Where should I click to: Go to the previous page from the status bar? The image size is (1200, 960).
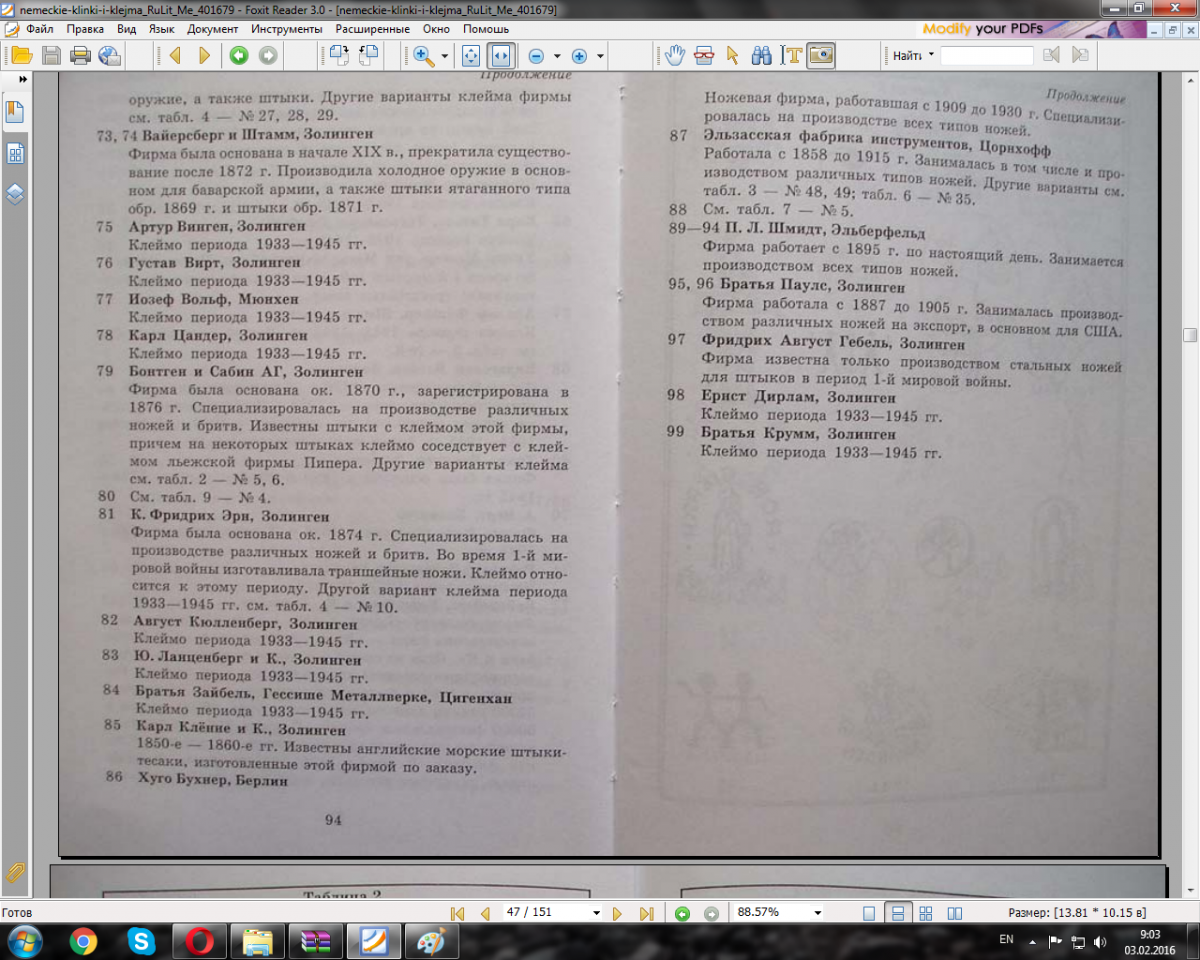(485, 913)
